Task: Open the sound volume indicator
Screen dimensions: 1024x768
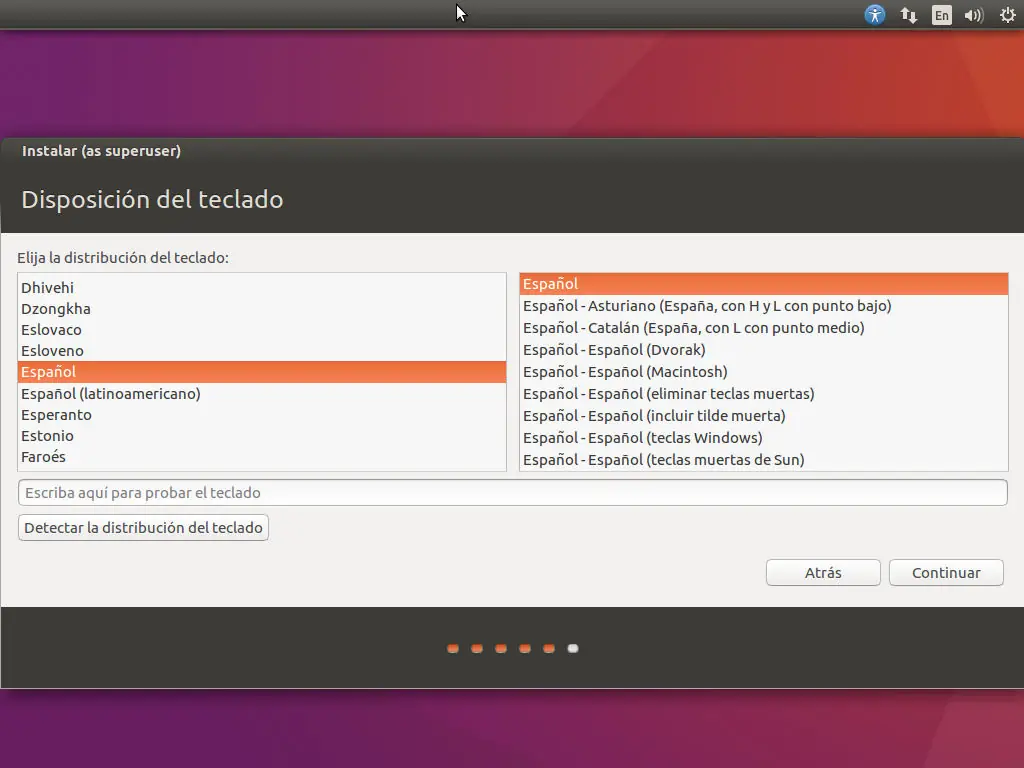Action: click(974, 14)
